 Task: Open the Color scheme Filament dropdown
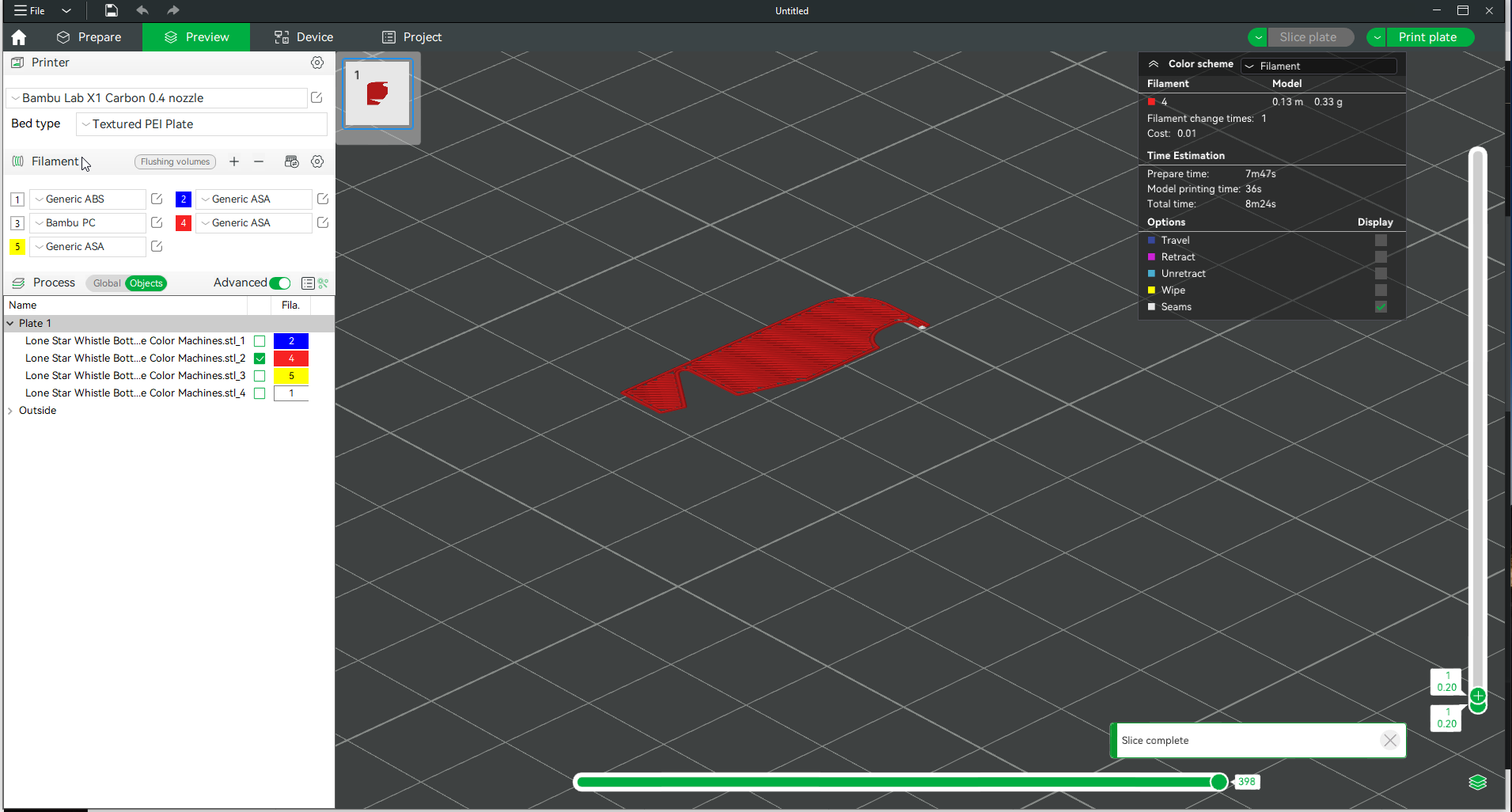(1318, 66)
